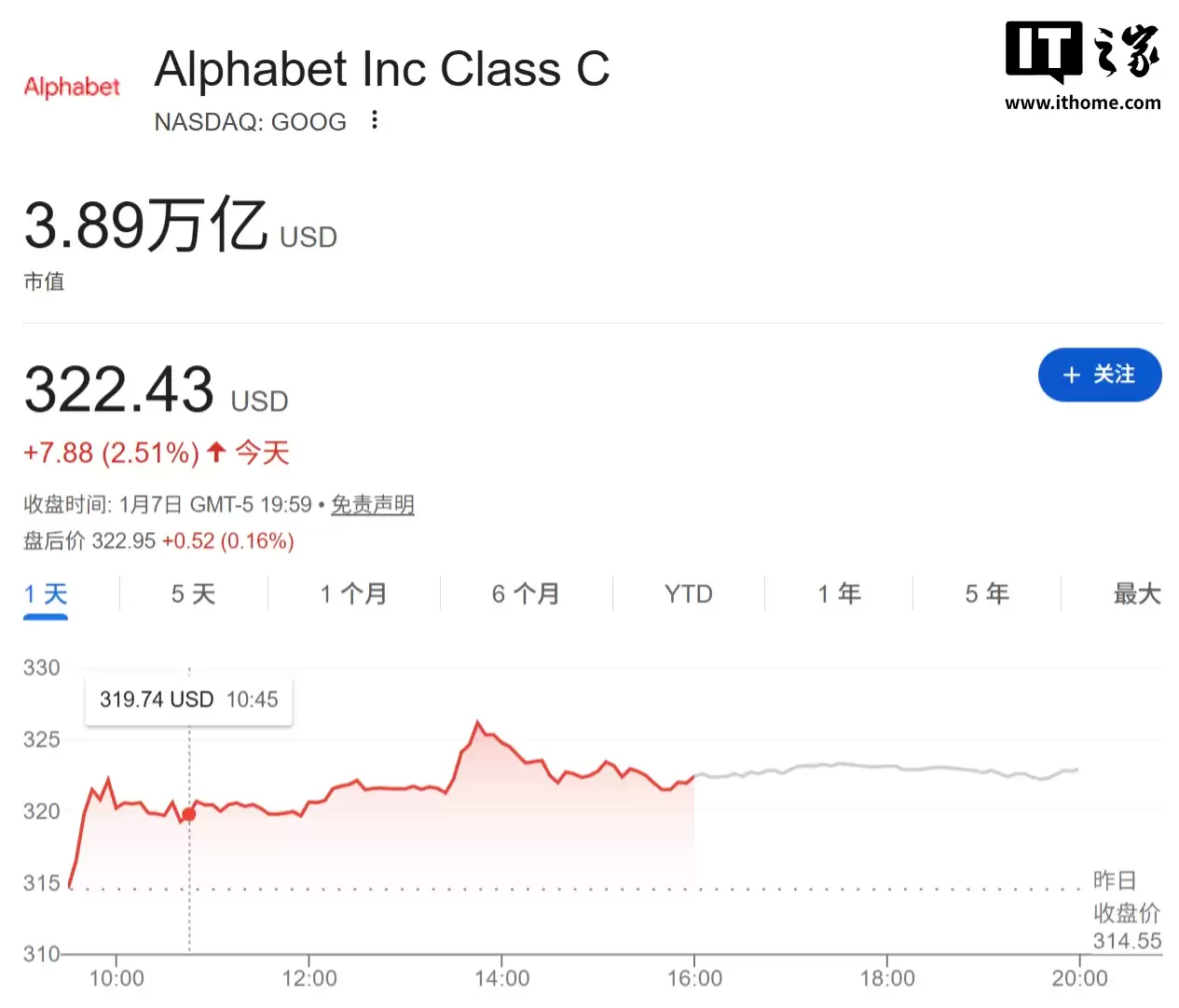Click the 319.74 USD tooltip on the chart

[x=188, y=699]
